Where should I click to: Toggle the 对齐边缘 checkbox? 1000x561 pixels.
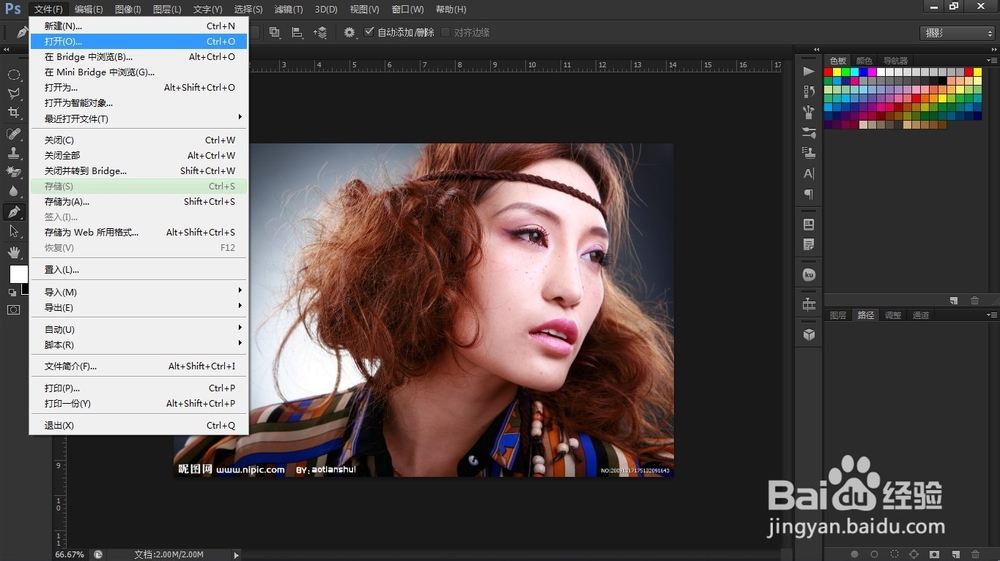point(446,32)
